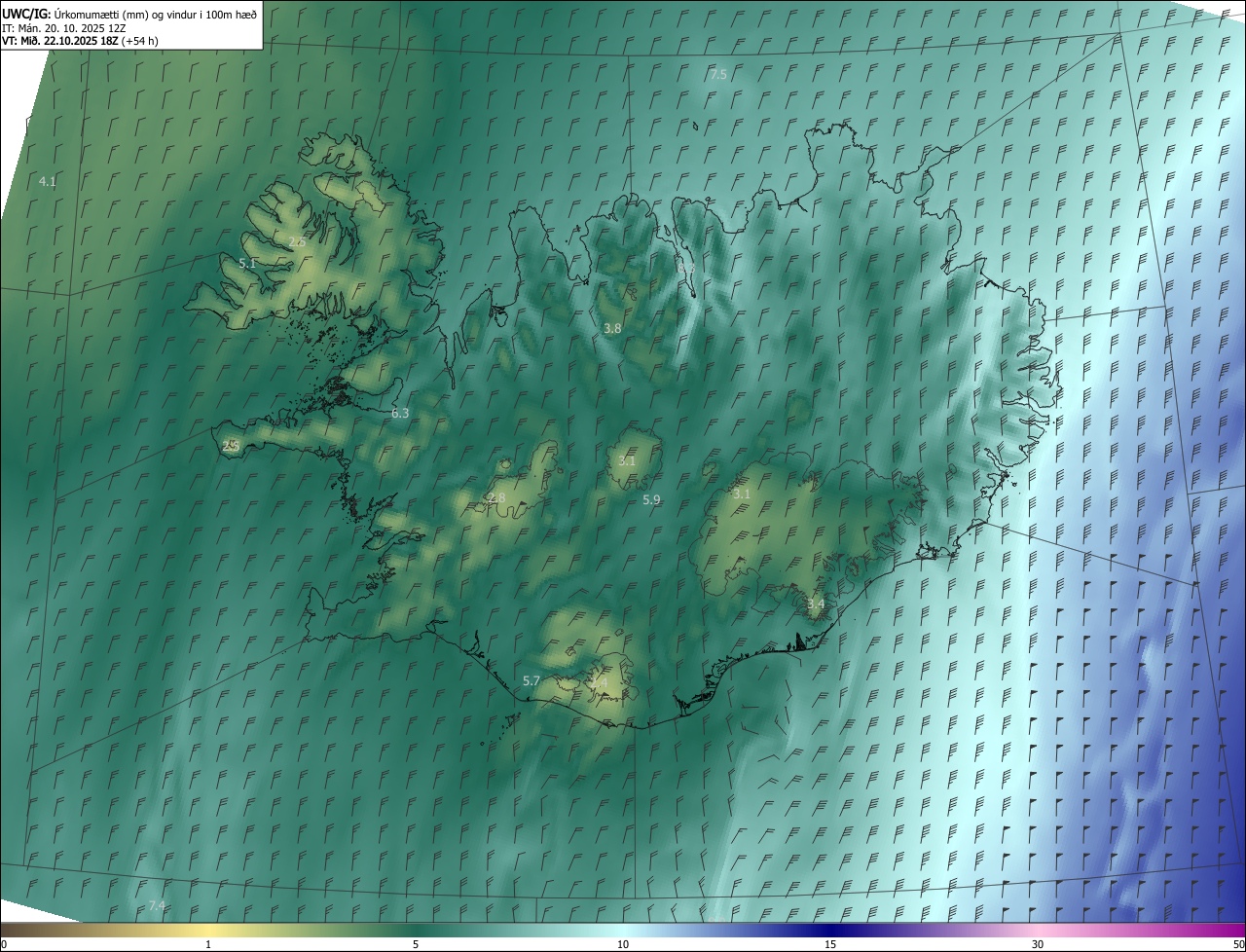This screenshot has height=952, width=1246.
Task: Select the 2.4 value label on the map
Action: point(600,683)
